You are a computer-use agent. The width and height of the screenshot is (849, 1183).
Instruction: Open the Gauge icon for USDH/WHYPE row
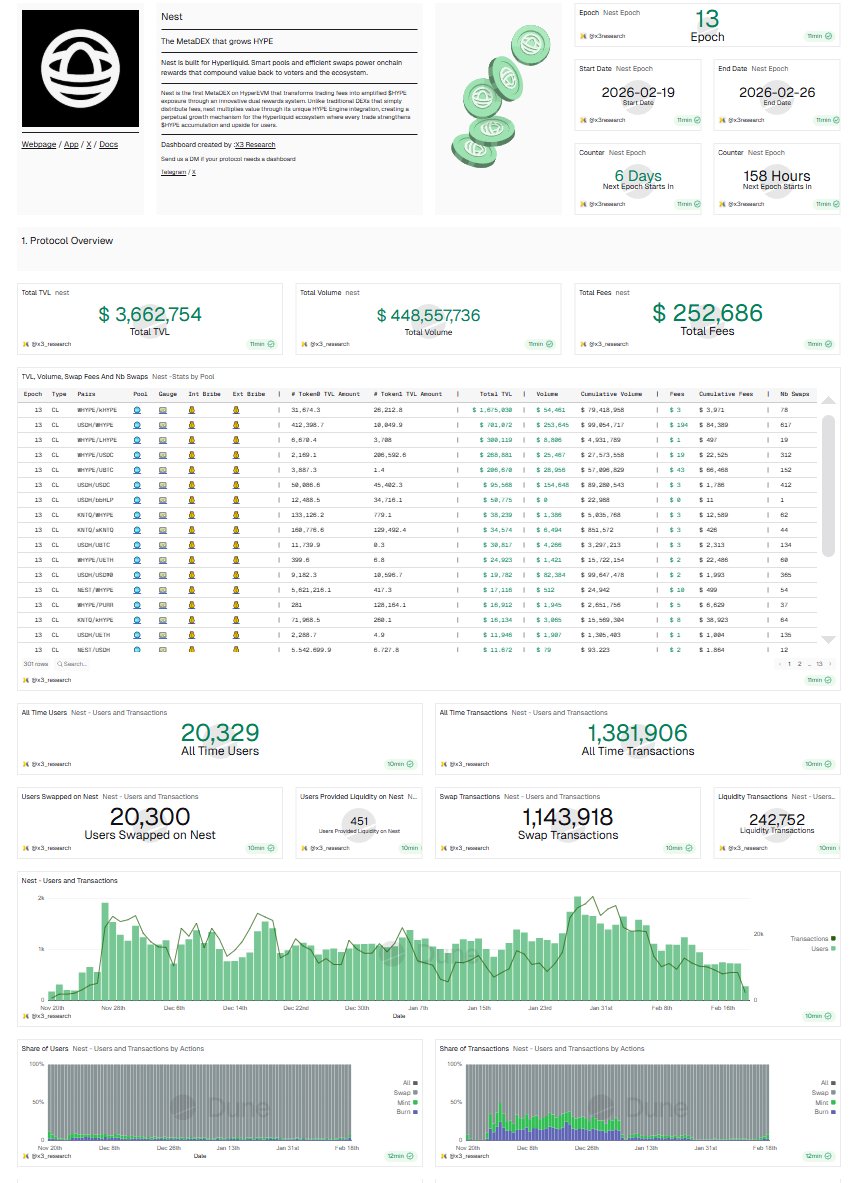tap(162, 425)
